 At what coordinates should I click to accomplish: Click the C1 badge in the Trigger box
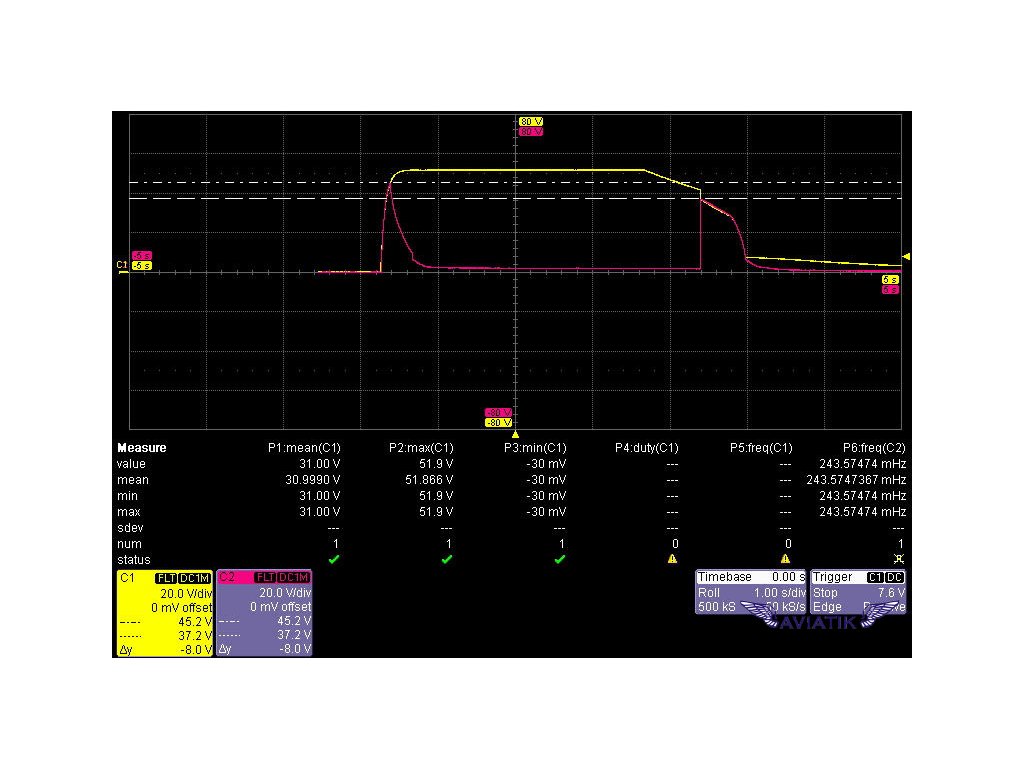(x=875, y=577)
